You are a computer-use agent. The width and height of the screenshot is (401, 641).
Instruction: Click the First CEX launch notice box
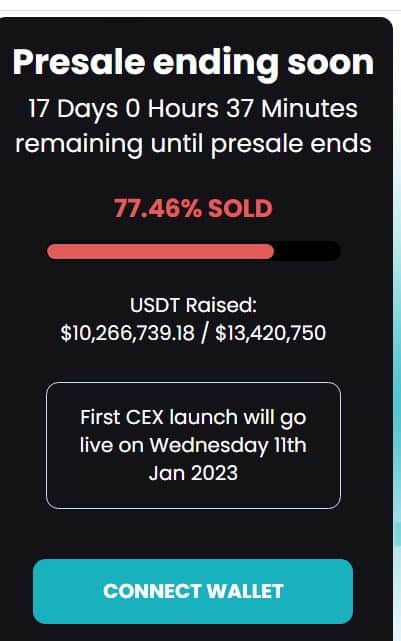point(193,445)
